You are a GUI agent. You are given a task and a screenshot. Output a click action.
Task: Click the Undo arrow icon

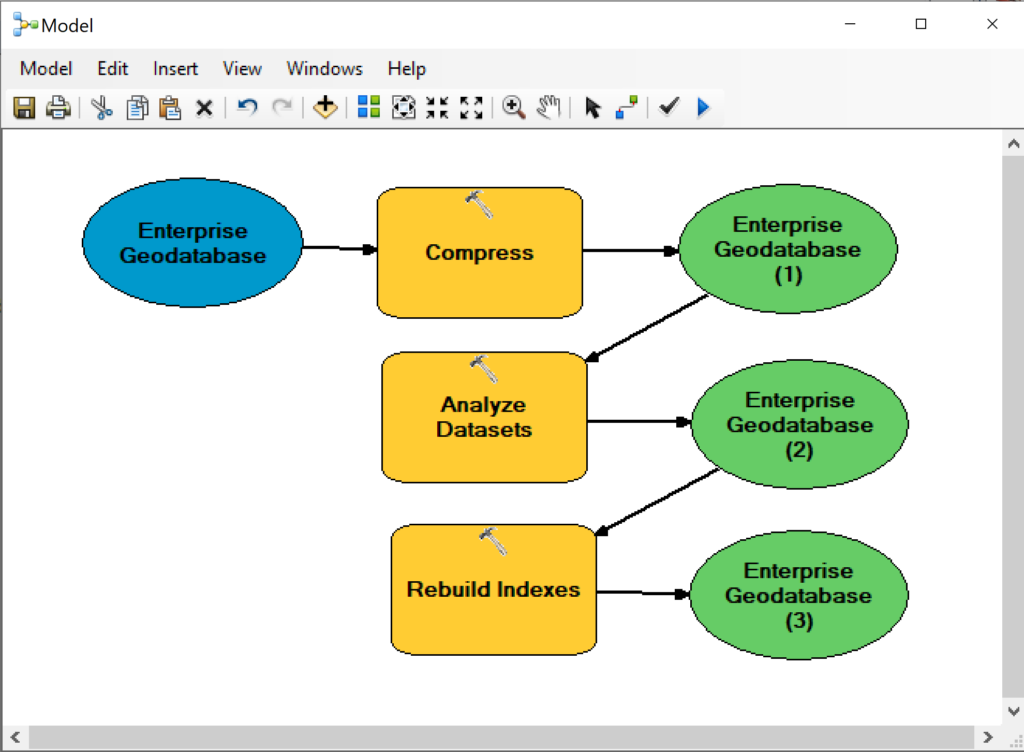click(x=248, y=108)
